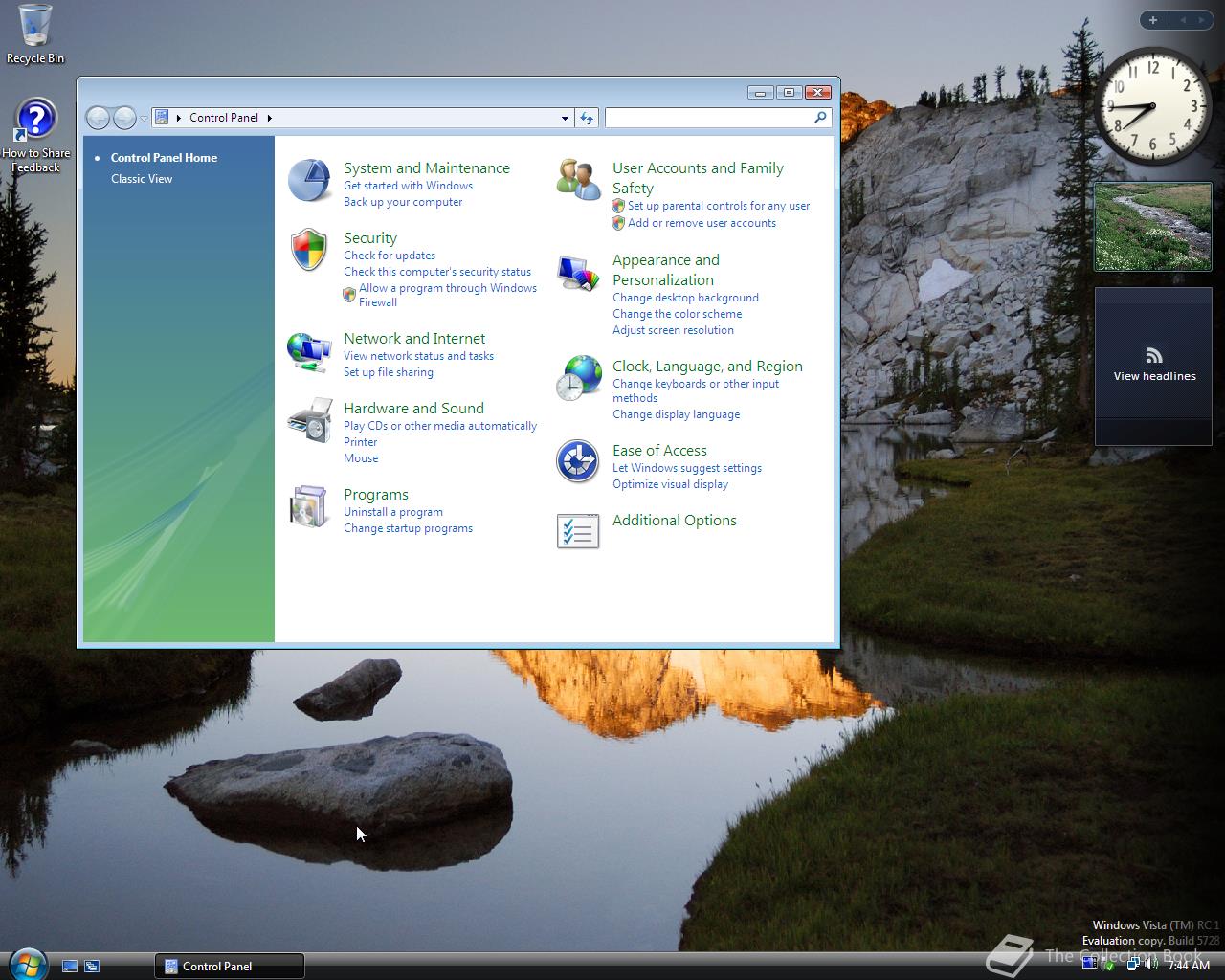This screenshot has width=1225, height=980.
Task: Click the User Accounts people icon
Action: click(x=578, y=180)
